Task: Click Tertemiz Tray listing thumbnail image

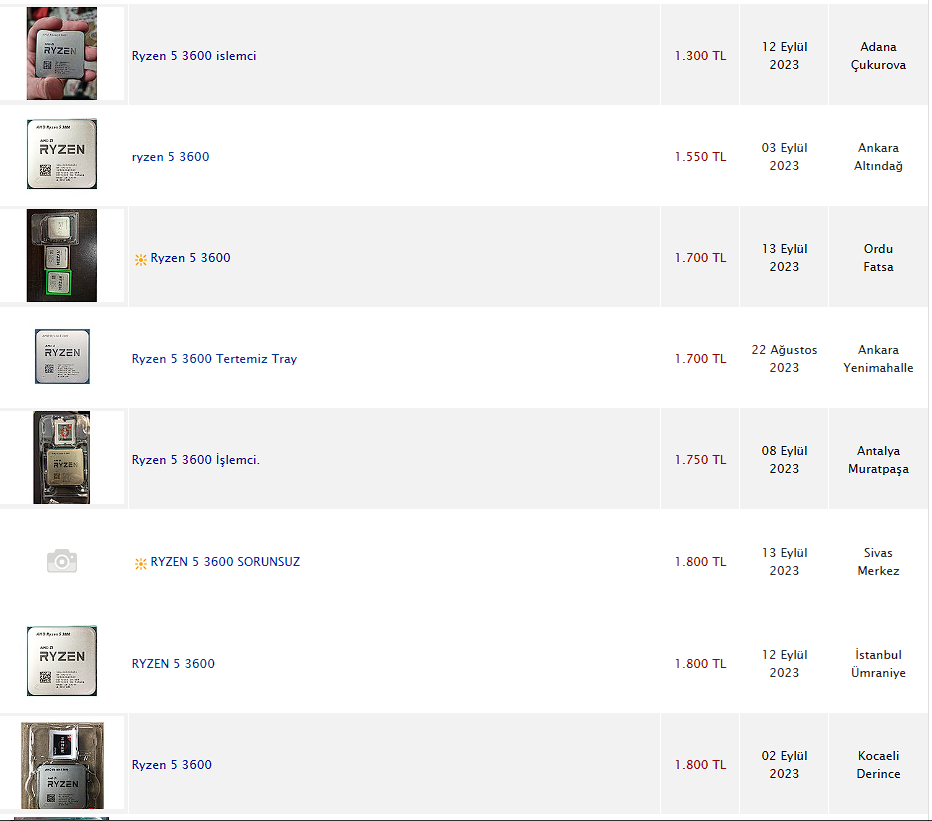Action: pos(62,357)
